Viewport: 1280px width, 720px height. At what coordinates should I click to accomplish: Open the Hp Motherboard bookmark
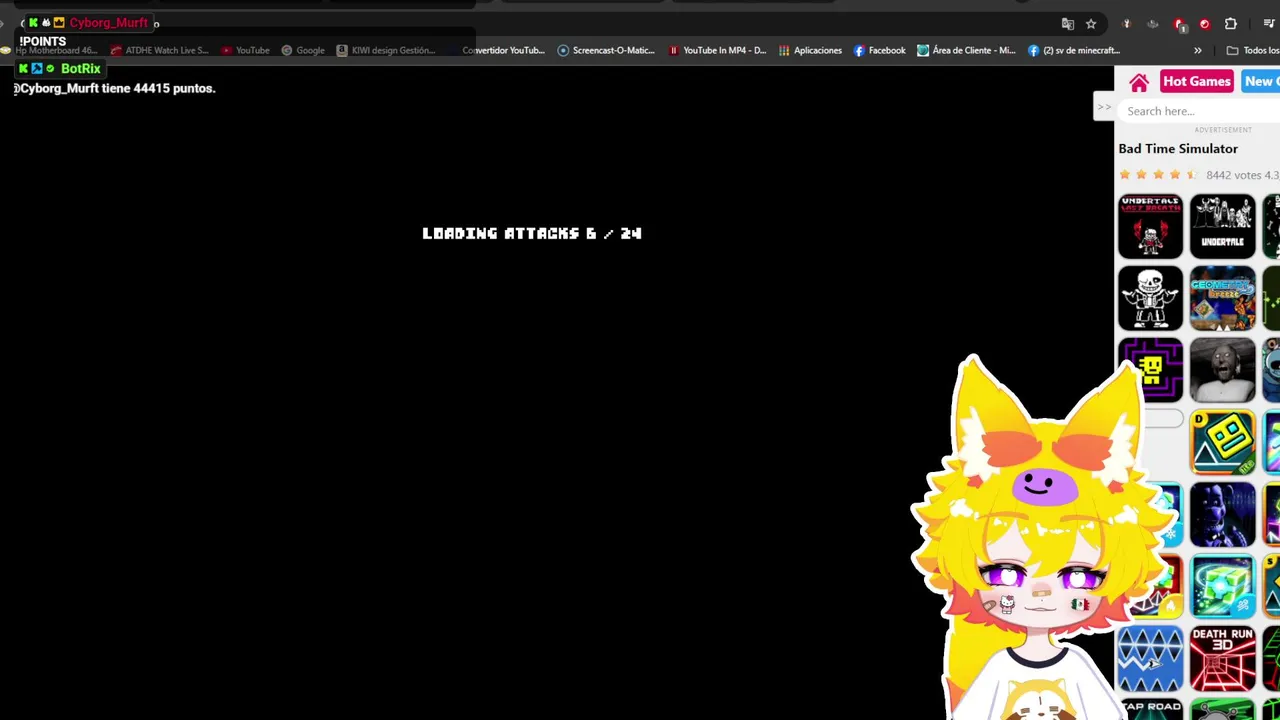pyautogui.click(x=49, y=50)
